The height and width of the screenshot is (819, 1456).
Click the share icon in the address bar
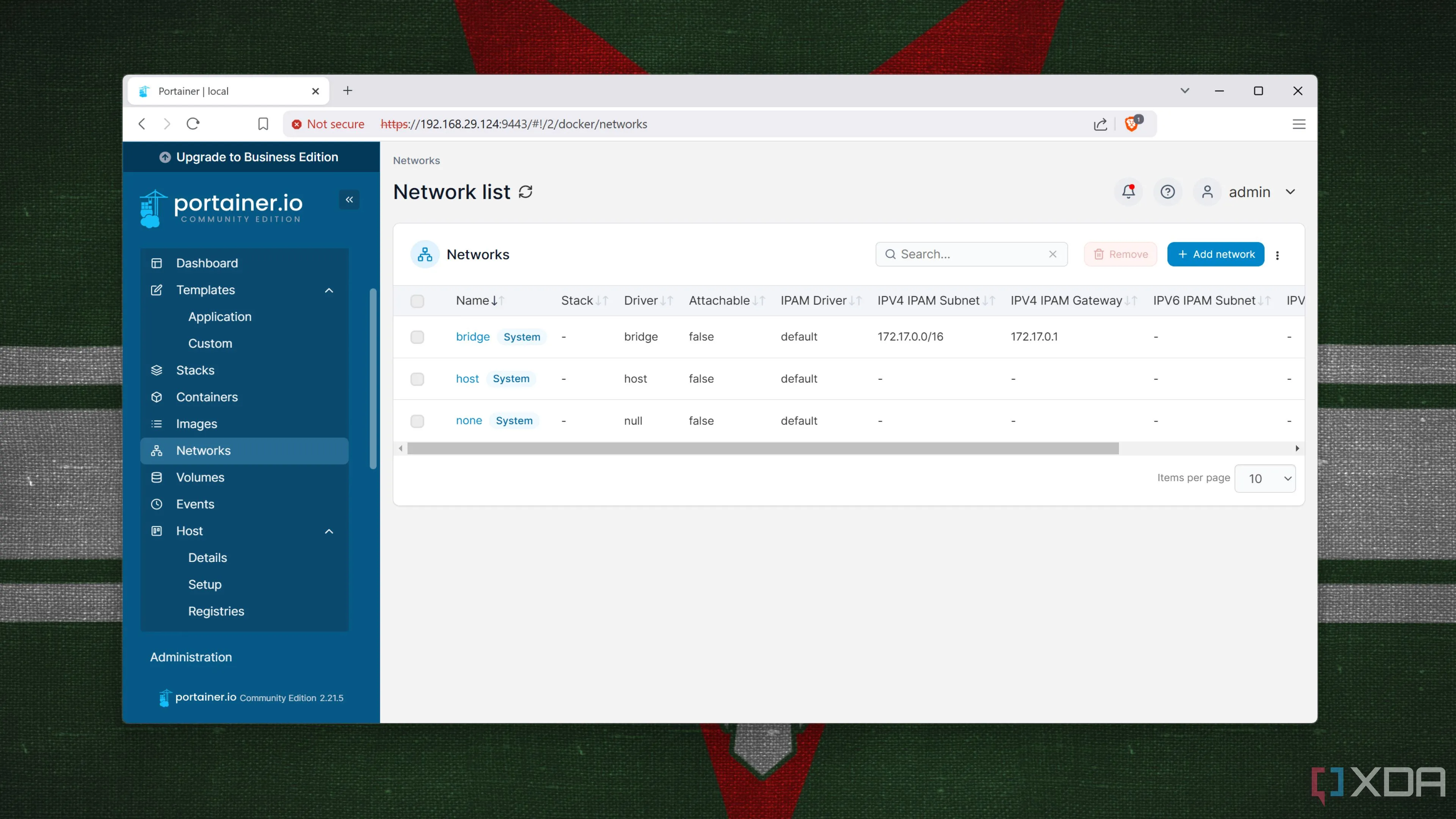(x=1100, y=124)
